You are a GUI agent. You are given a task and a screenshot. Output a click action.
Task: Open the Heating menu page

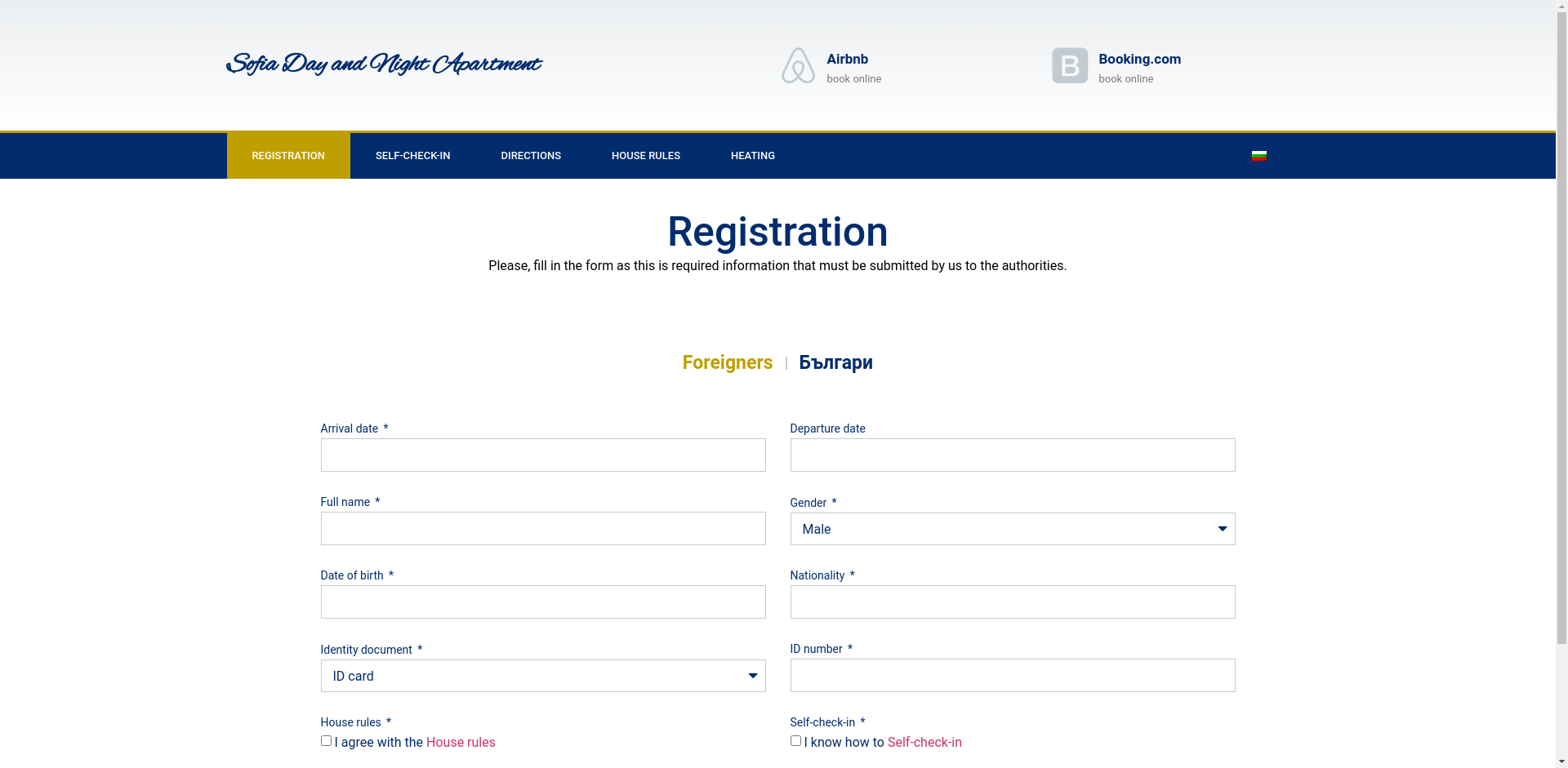[752, 156]
